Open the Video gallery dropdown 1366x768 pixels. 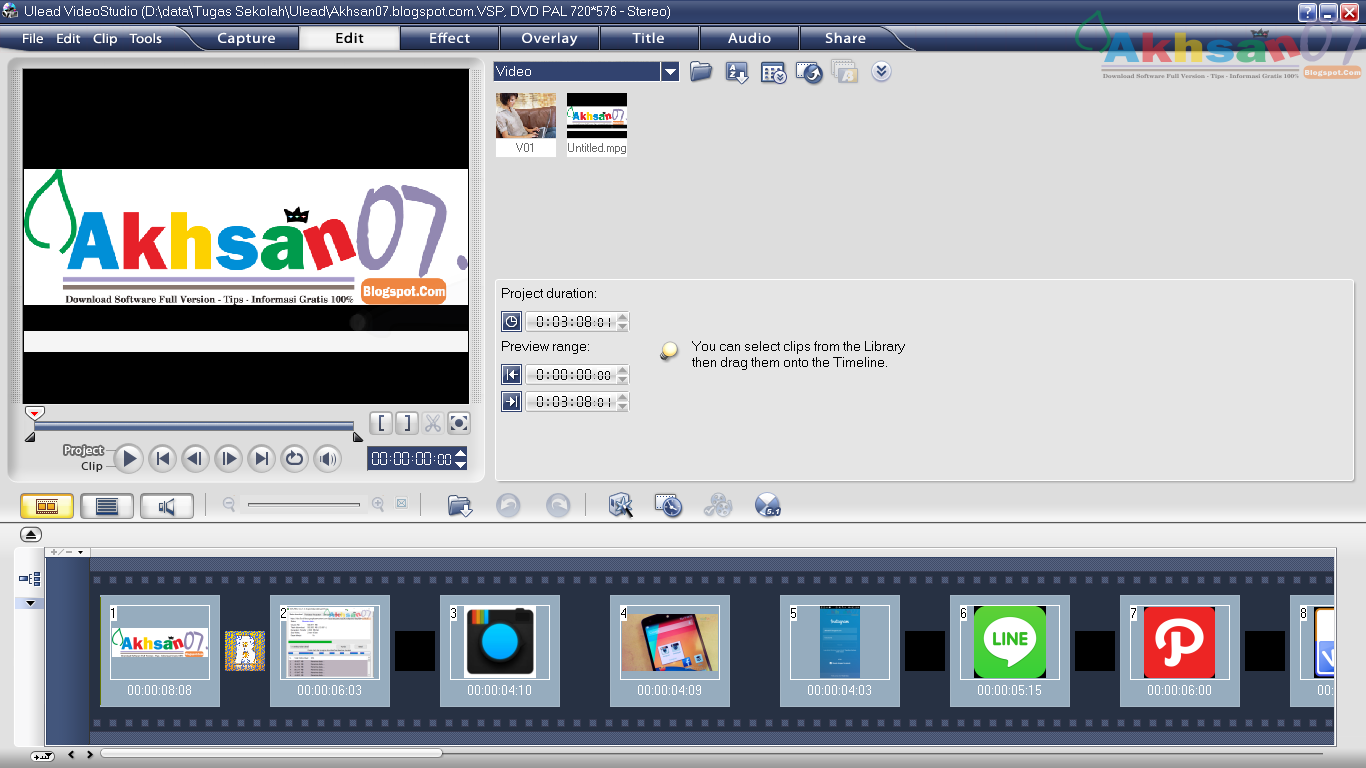670,72
